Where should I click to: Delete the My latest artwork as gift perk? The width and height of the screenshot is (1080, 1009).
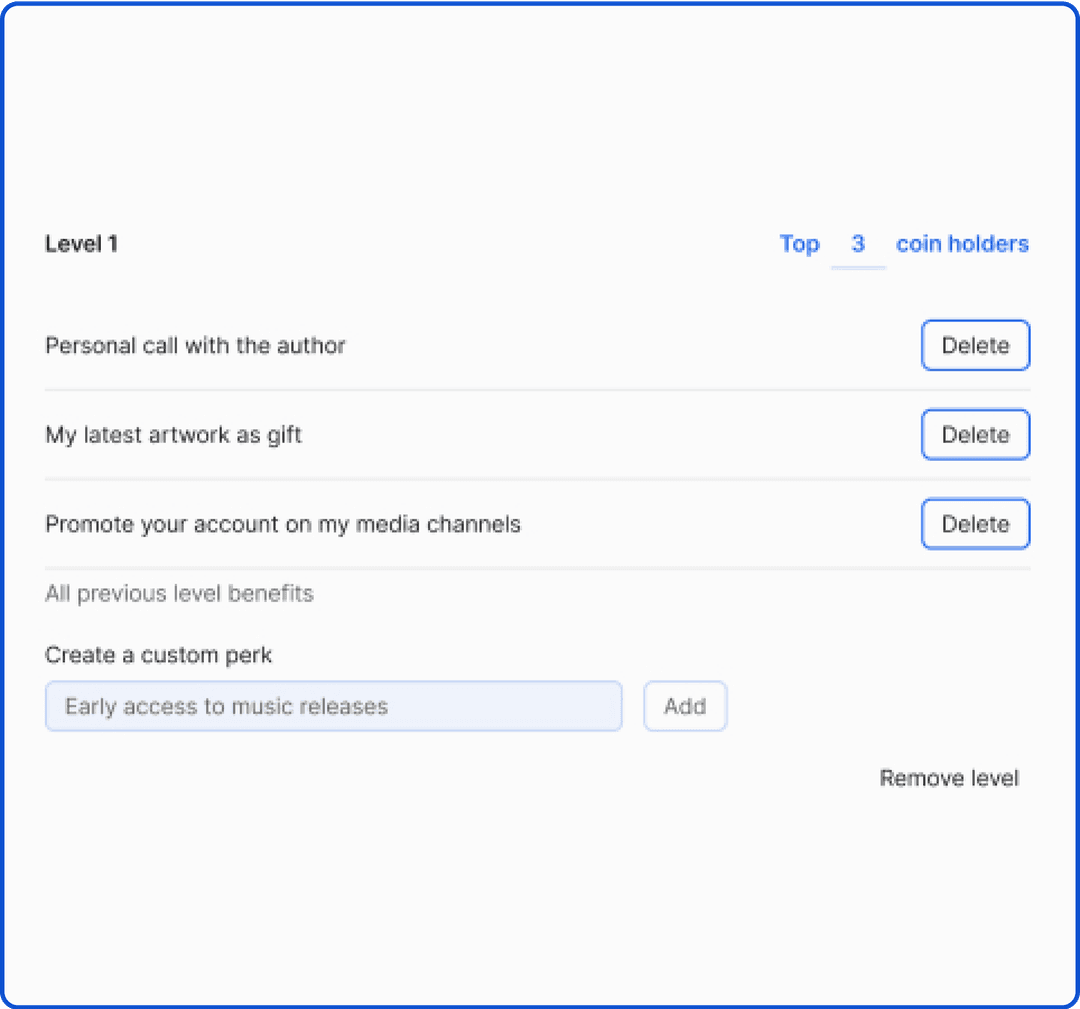coord(975,435)
